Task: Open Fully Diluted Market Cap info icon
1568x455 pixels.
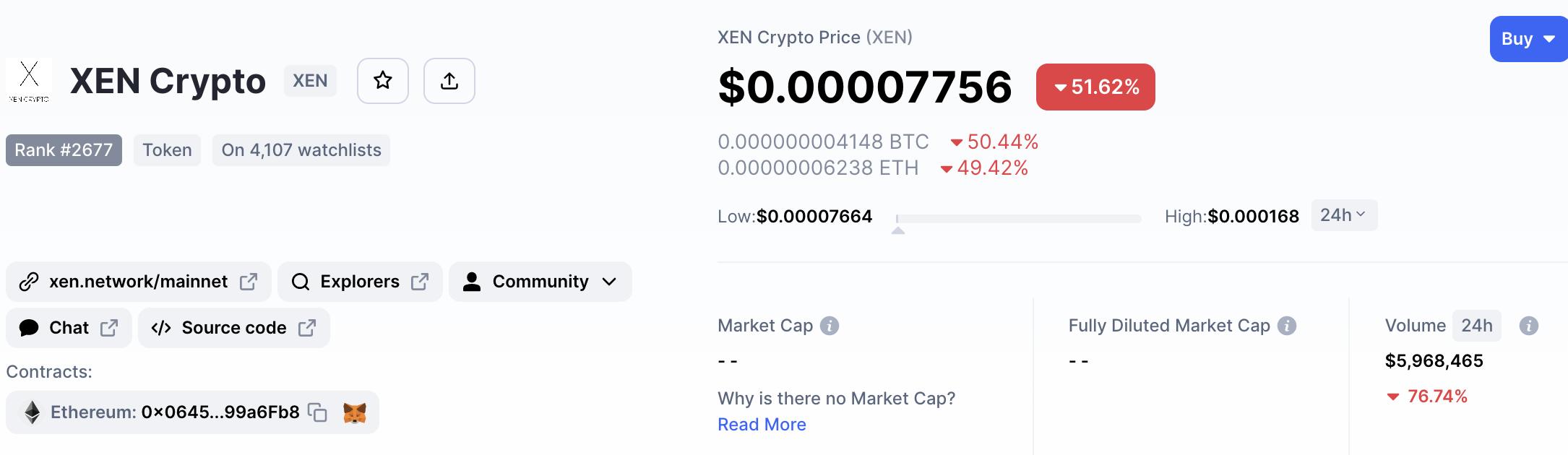Action: coord(1290,326)
